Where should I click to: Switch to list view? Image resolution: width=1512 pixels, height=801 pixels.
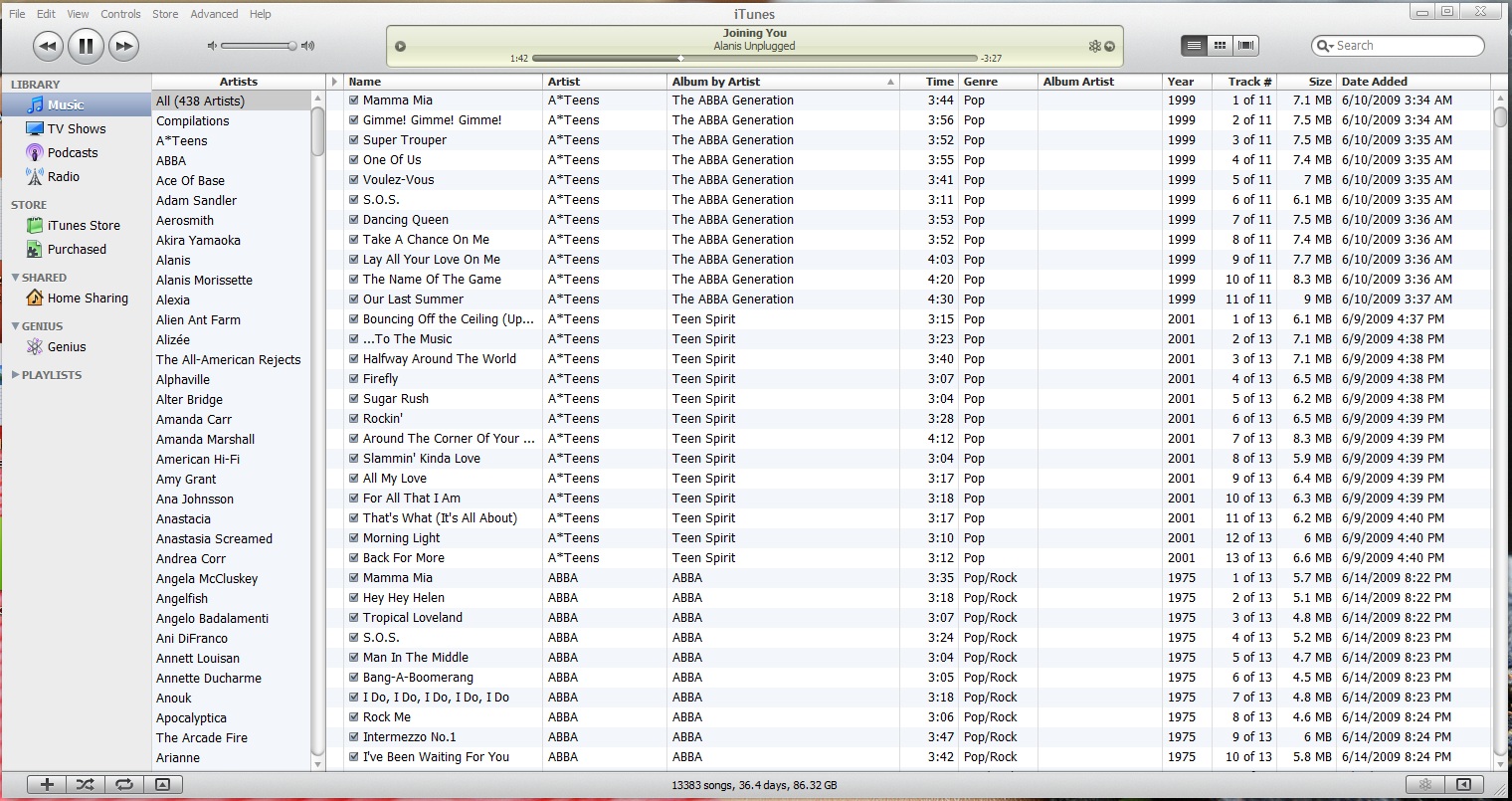click(1194, 46)
